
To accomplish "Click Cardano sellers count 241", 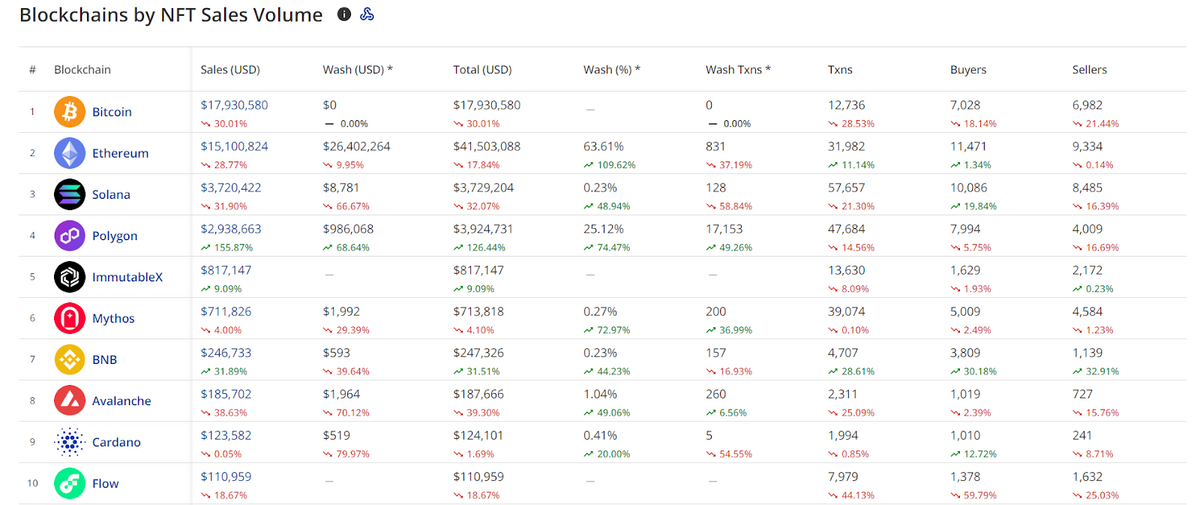I will [1082, 435].
